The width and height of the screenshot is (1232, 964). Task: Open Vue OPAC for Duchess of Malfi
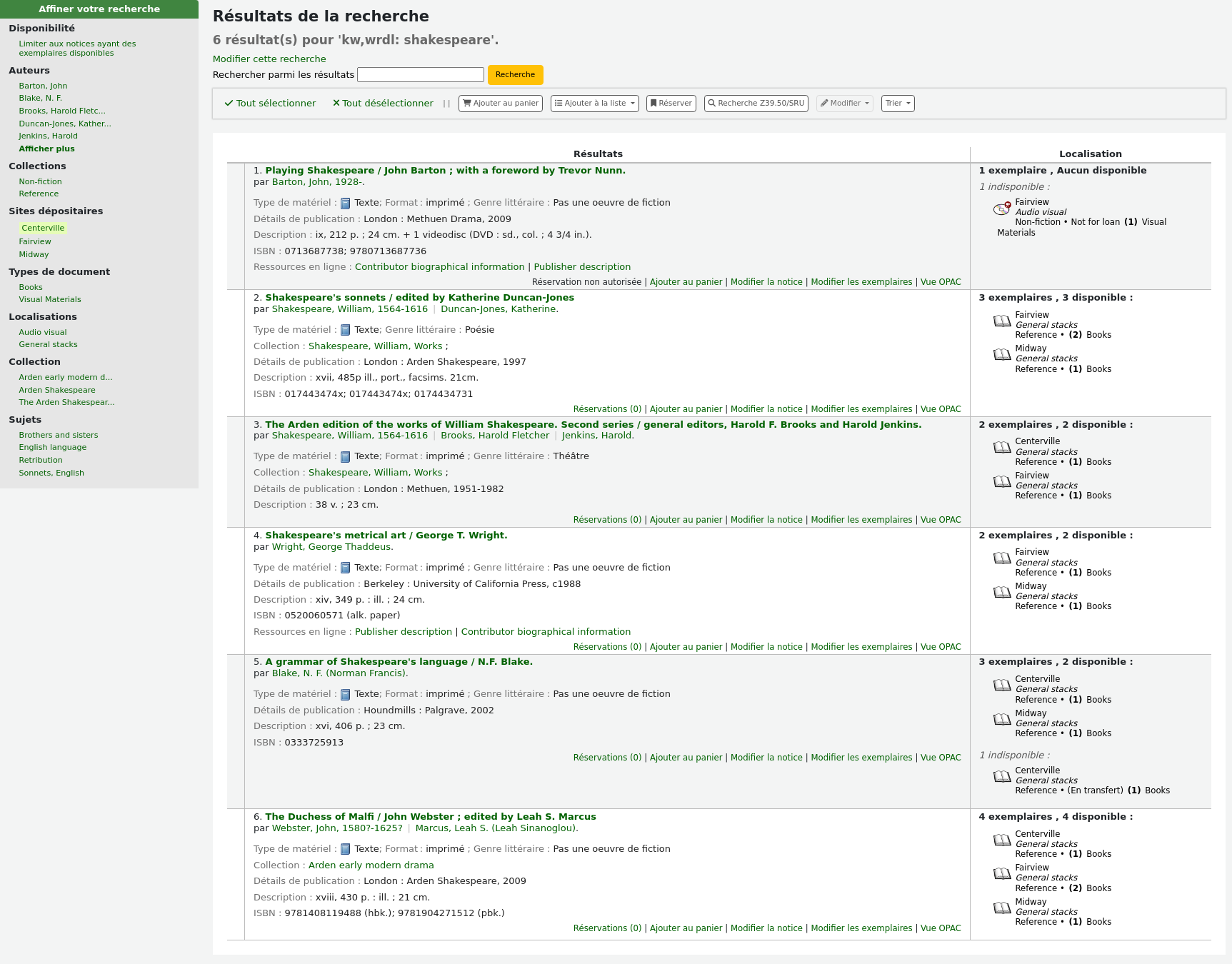pyautogui.click(x=941, y=928)
